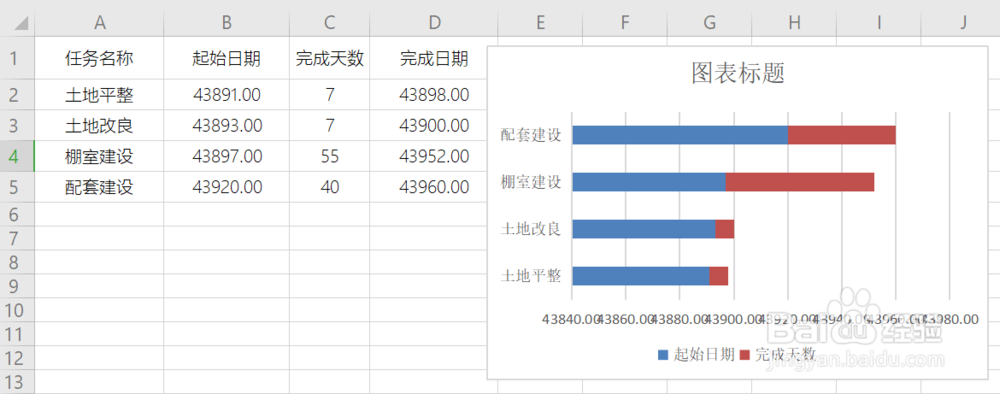Select blue bar for 配套建设
1000x394 pixels.
680,135
